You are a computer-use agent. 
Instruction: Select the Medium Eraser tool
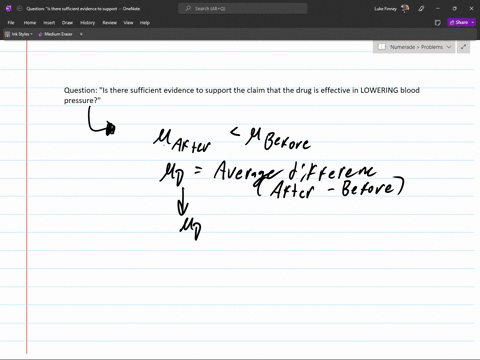55,34
